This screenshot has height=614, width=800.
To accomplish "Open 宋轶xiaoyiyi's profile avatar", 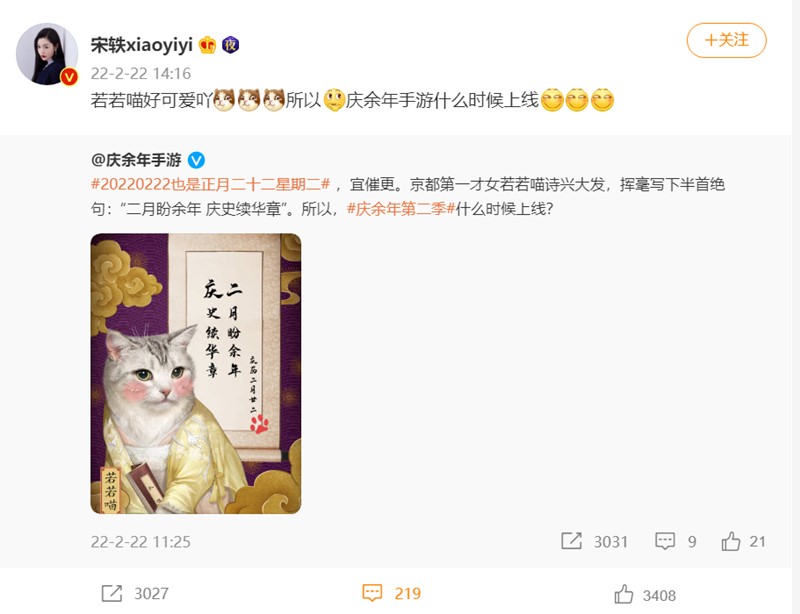I will click(47, 54).
